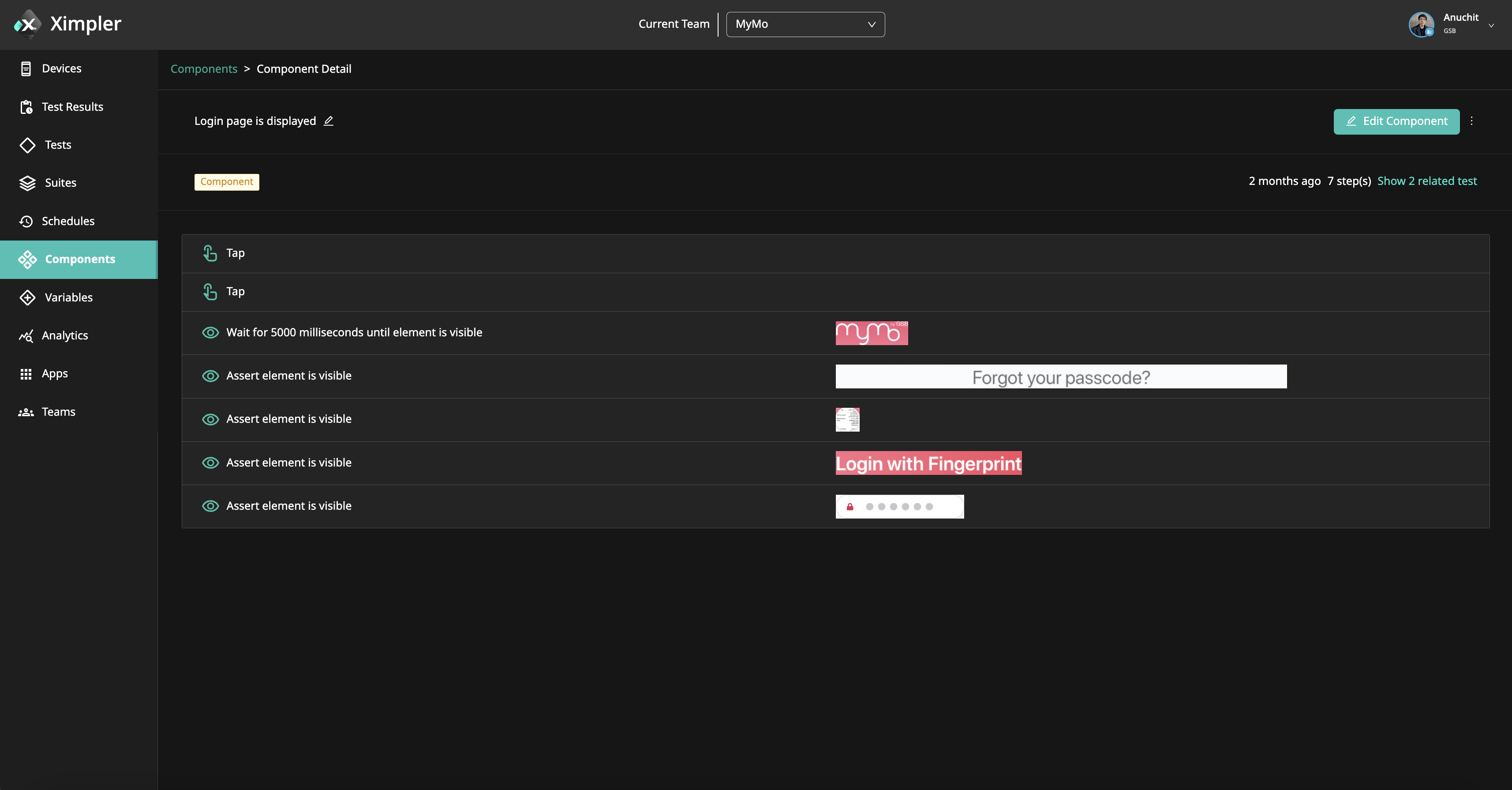Select the Teams people icon
This screenshot has width=1512, height=790.
click(x=27, y=412)
